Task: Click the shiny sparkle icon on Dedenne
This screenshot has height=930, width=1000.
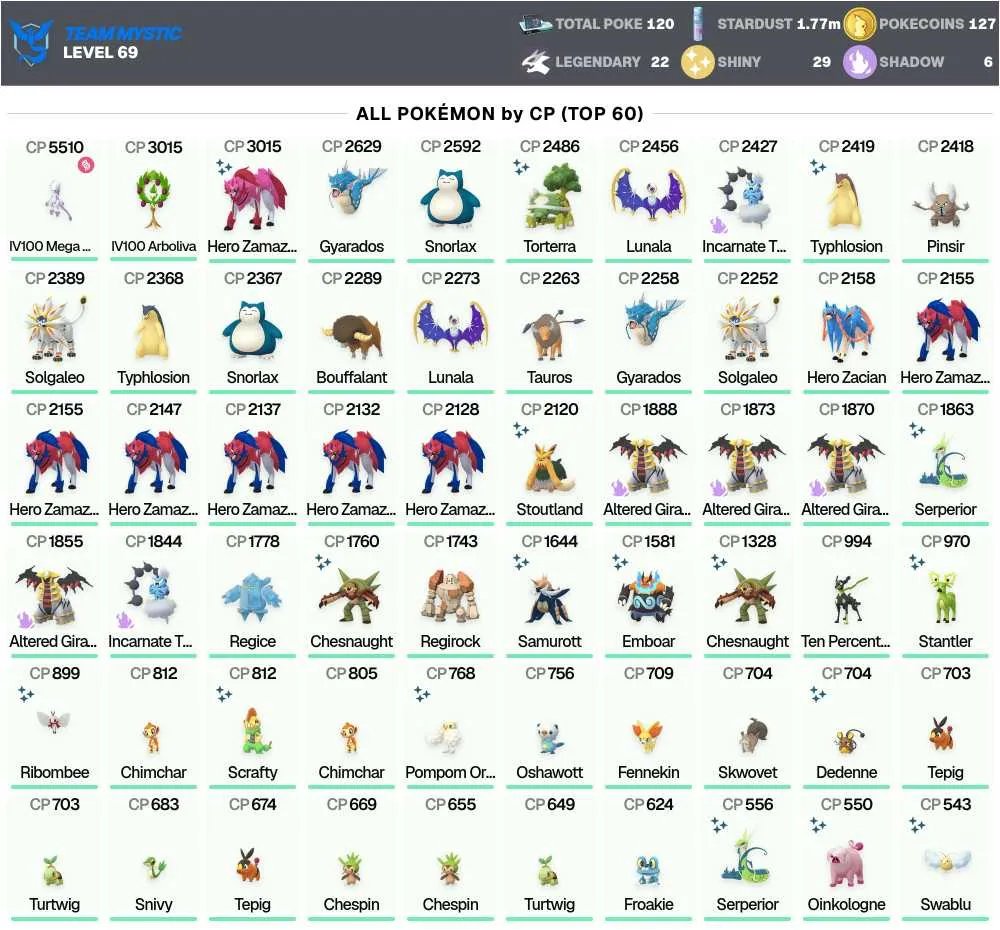Action: pyautogui.click(x=818, y=694)
